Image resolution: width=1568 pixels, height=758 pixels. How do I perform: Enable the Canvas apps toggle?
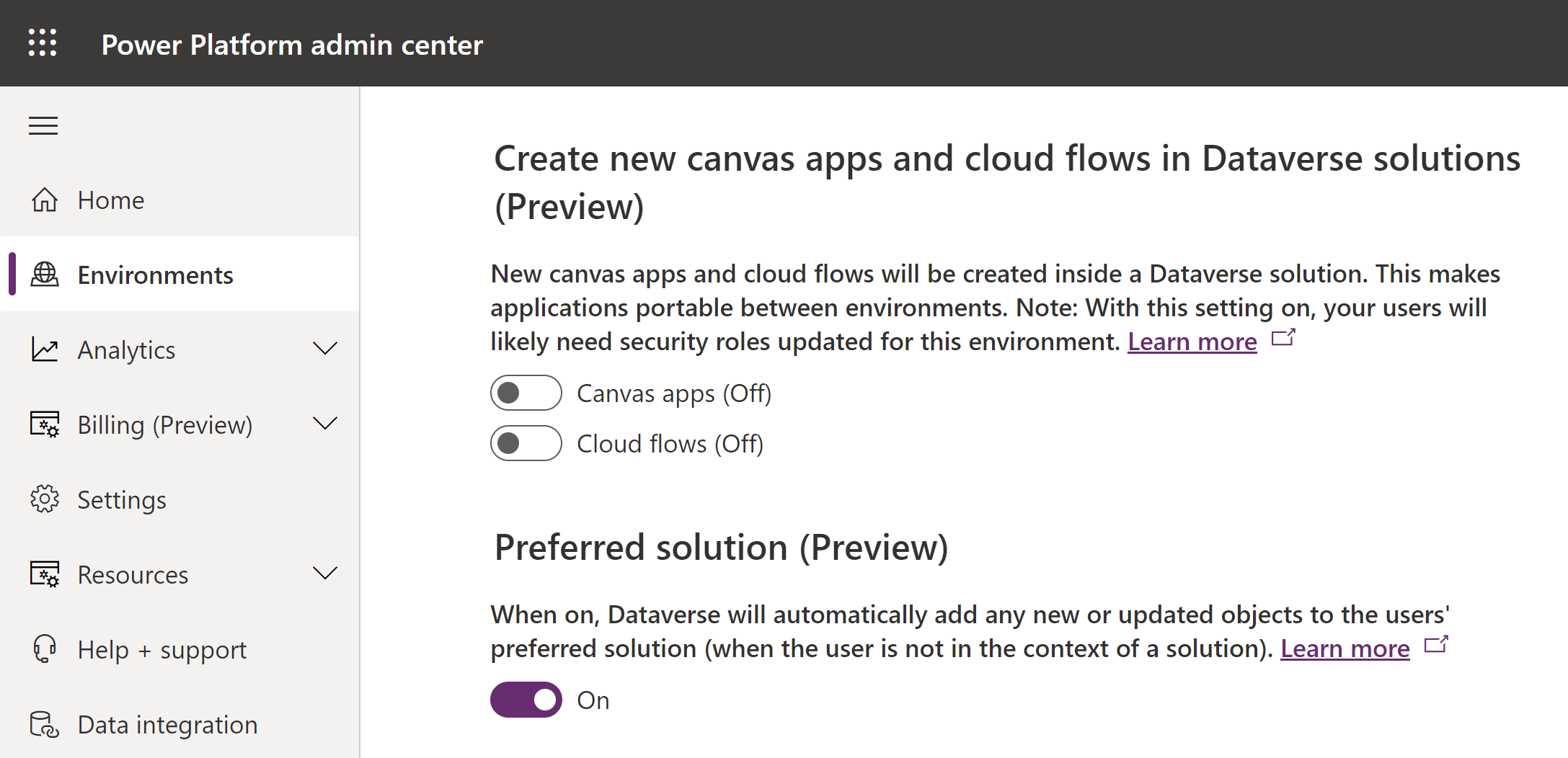[x=526, y=393]
